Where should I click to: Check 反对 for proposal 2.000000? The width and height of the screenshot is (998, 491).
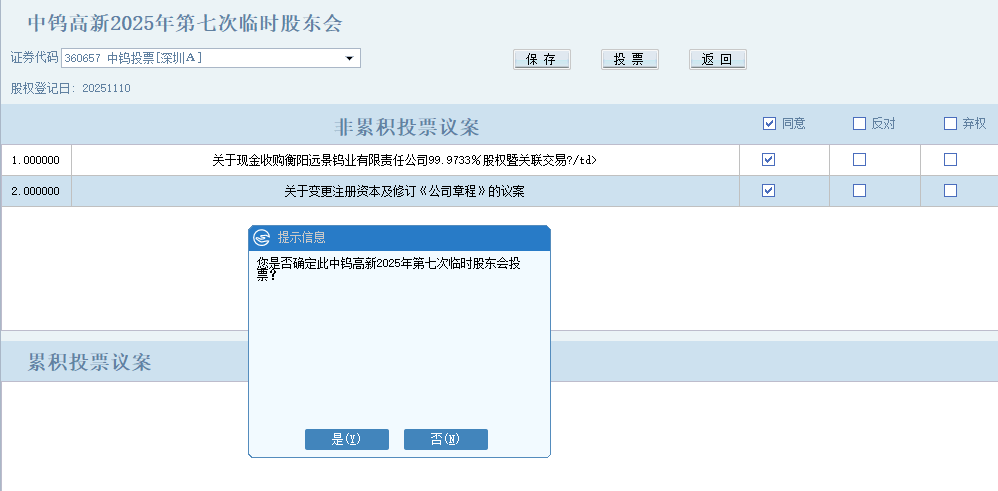[x=859, y=190]
